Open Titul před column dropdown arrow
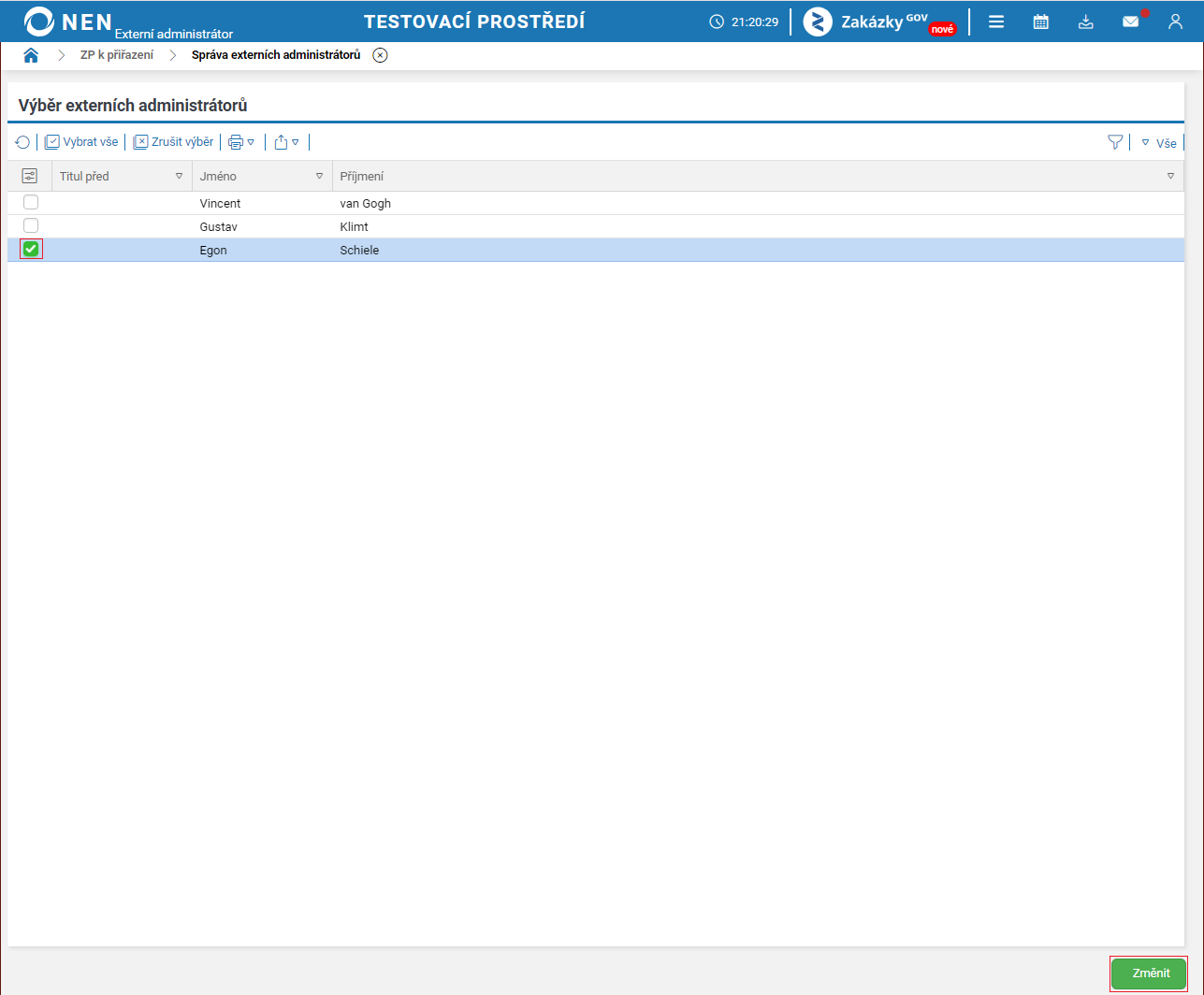This screenshot has width=1204, height=995. (179, 176)
